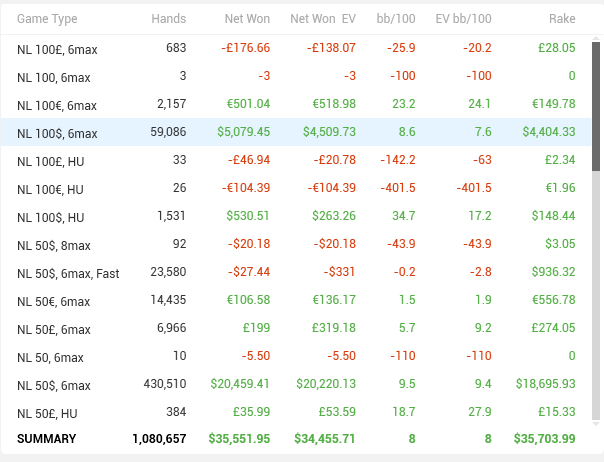Select the NL 100£, HU row

296,160
